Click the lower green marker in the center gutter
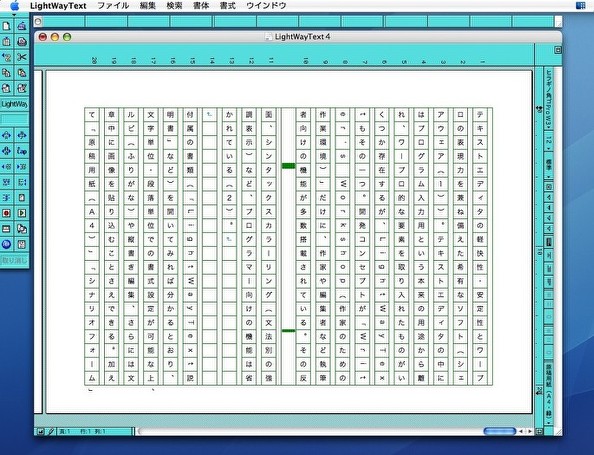594x455 pixels. tap(288, 331)
